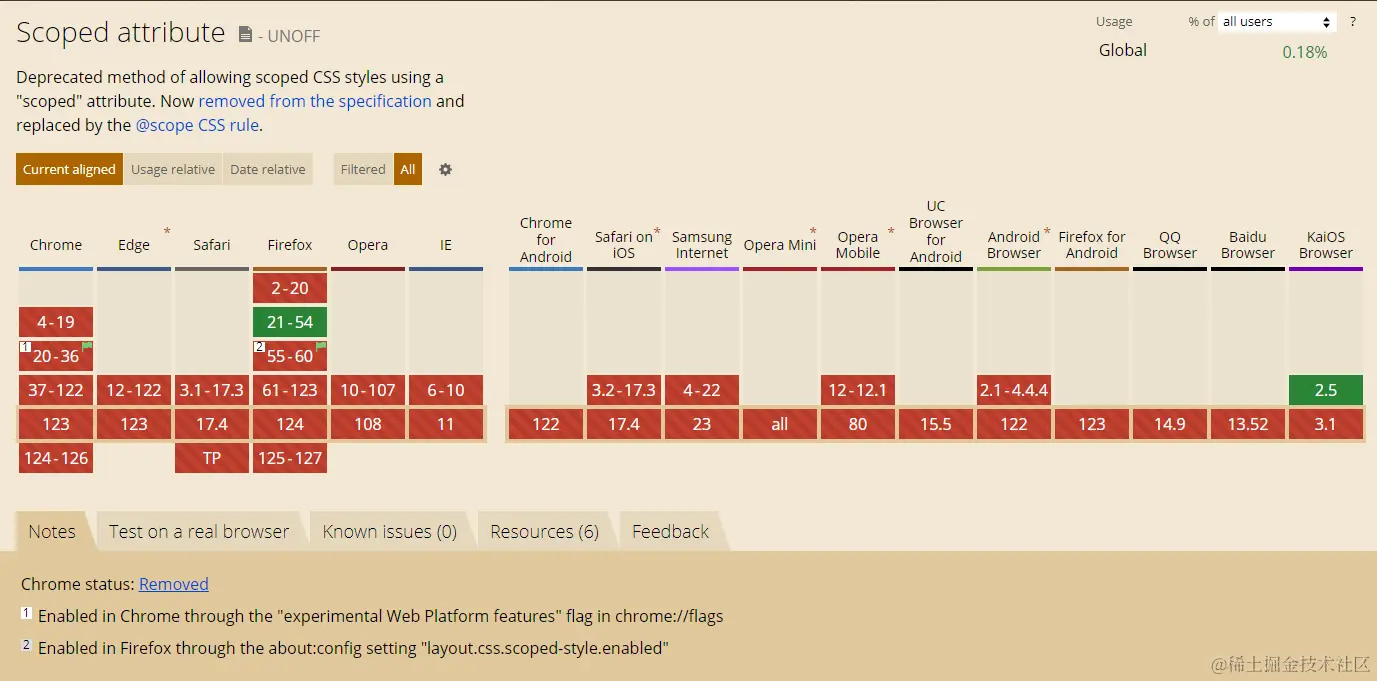Click the Firefox column header
1377x681 pixels.
tap(290, 245)
